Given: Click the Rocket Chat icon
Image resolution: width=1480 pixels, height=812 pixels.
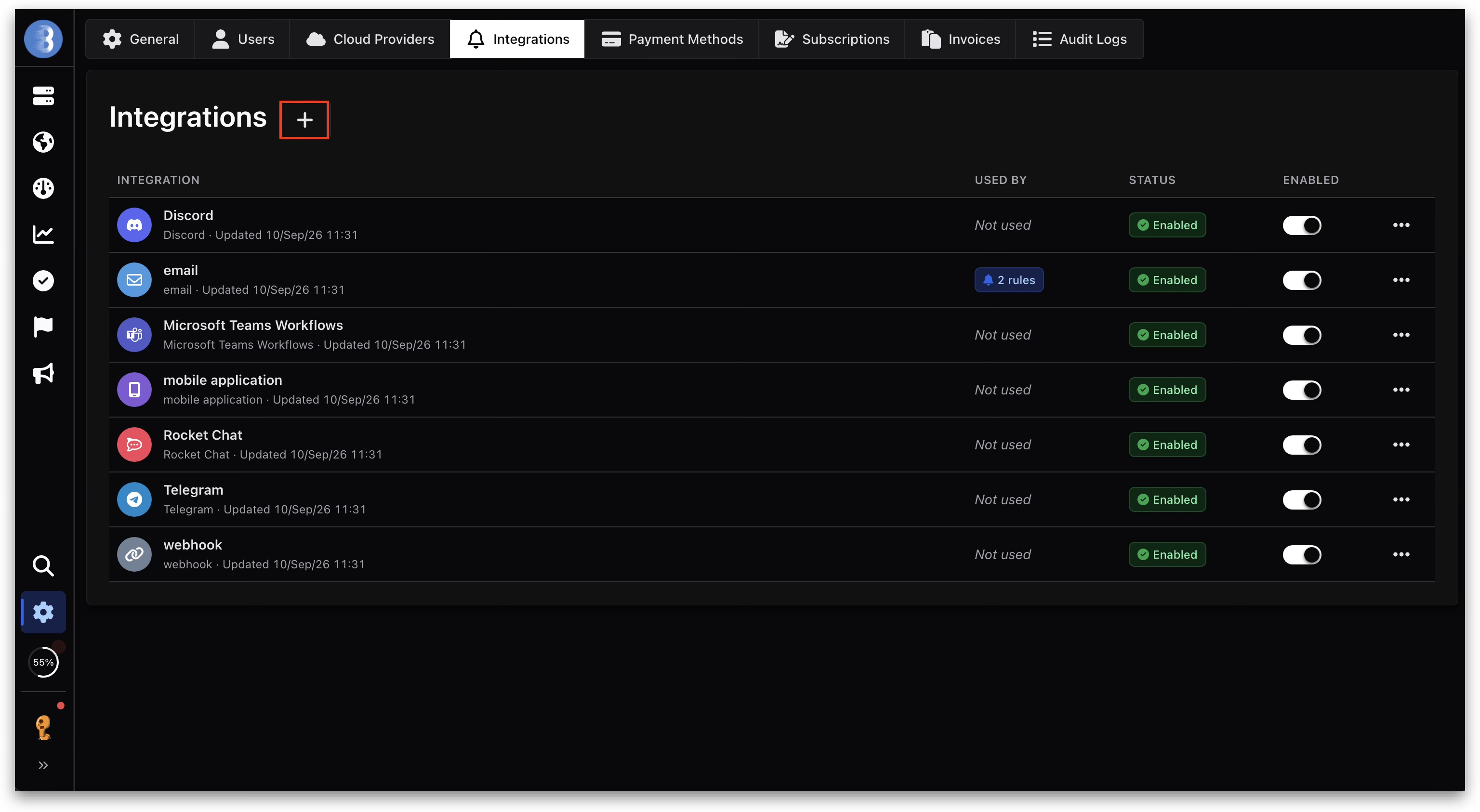Looking at the screenshot, I should click(134, 445).
